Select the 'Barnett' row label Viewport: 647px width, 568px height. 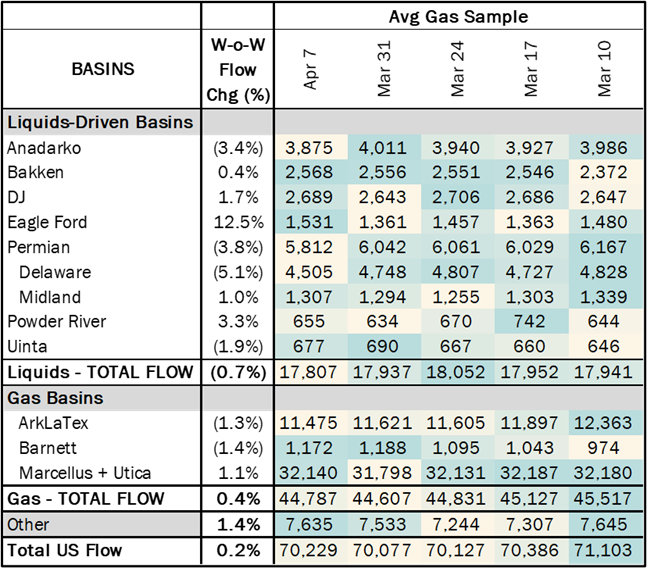(x=48, y=448)
